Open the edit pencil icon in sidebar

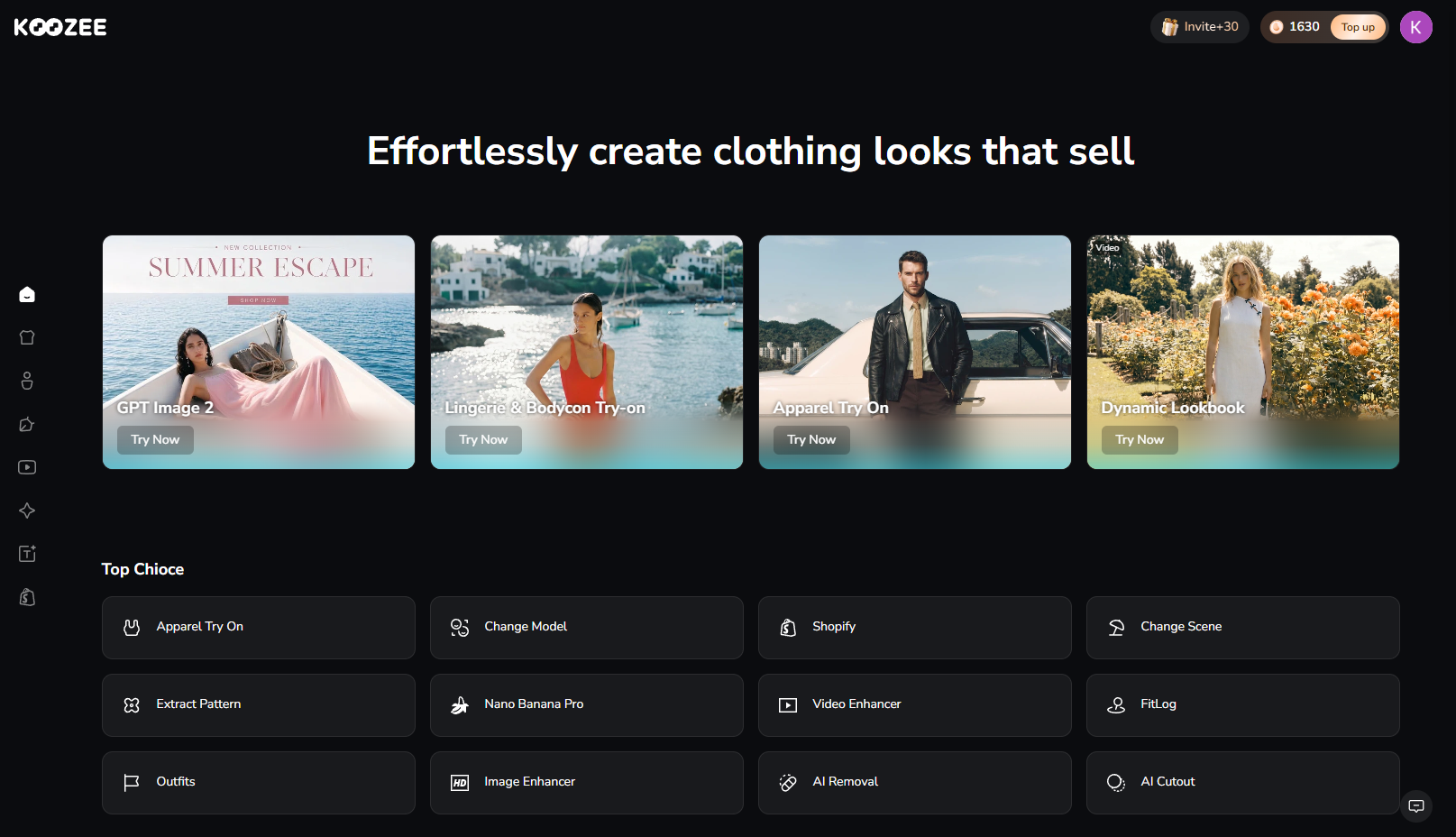[x=27, y=424]
